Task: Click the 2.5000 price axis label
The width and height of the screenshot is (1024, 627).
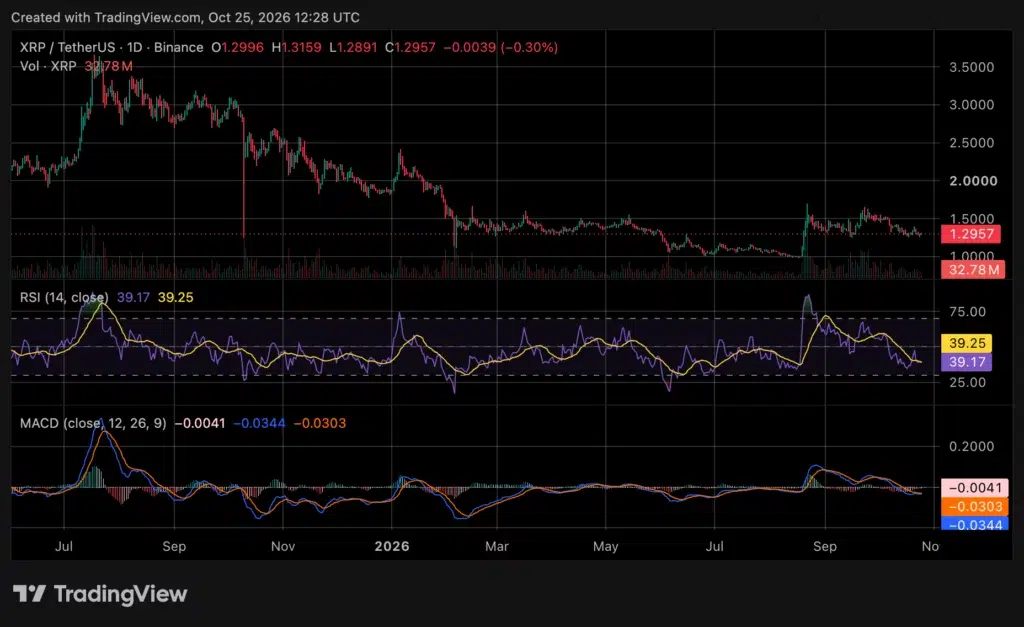Action: point(971,142)
